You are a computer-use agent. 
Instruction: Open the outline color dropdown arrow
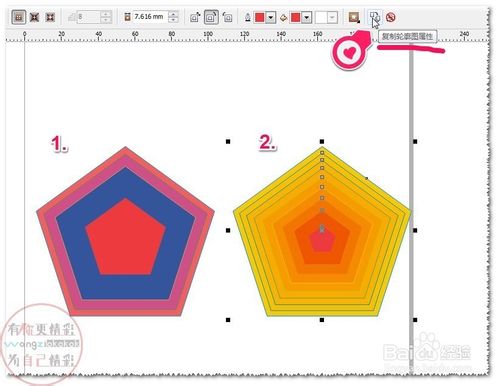tap(271, 17)
